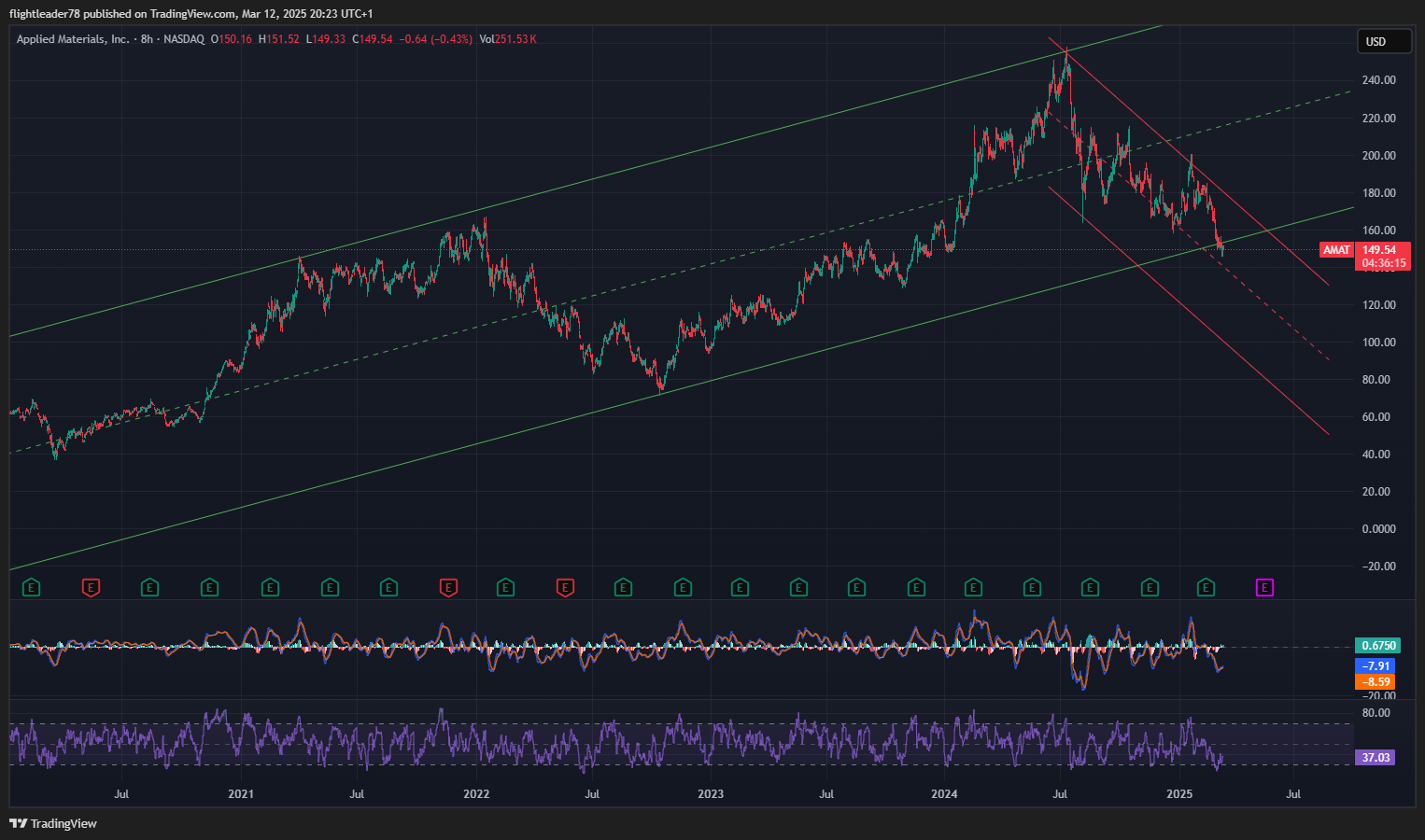The image size is (1425, 840).
Task: Click the H151.52 high price value
Action: click(279, 39)
